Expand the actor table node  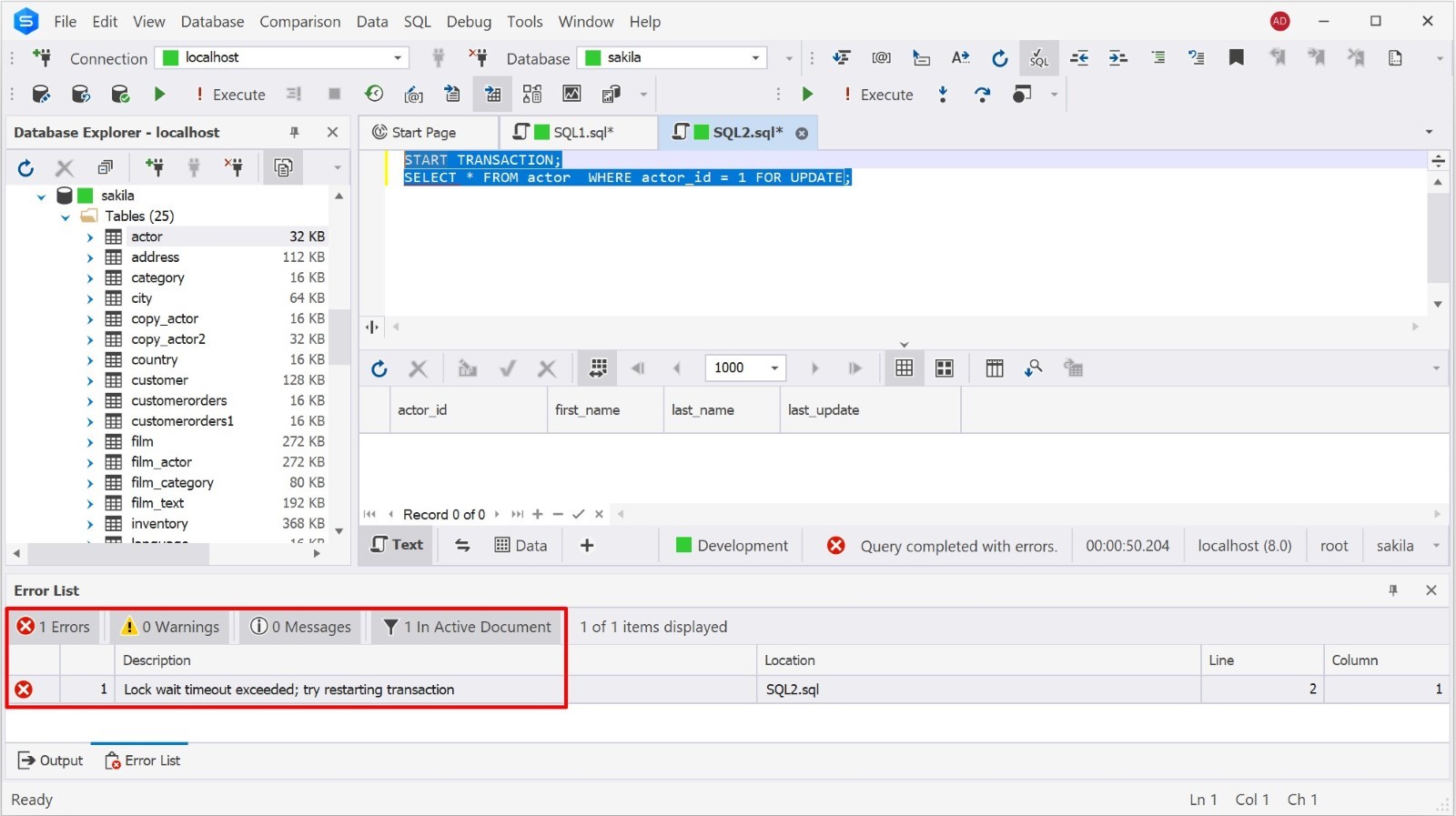coord(90,237)
